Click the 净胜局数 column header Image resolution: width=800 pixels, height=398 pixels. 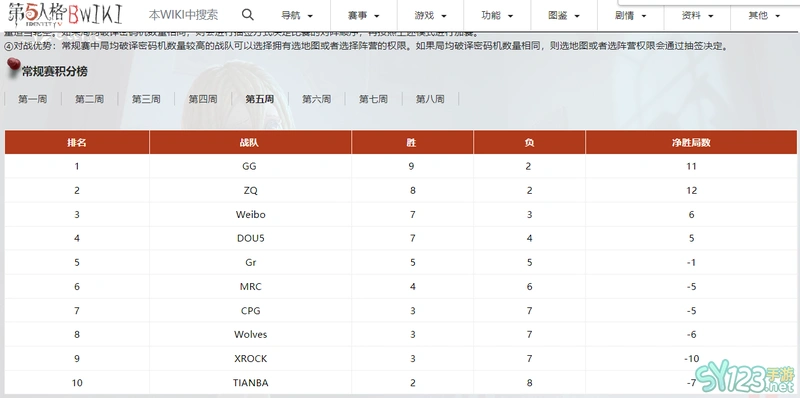691,142
